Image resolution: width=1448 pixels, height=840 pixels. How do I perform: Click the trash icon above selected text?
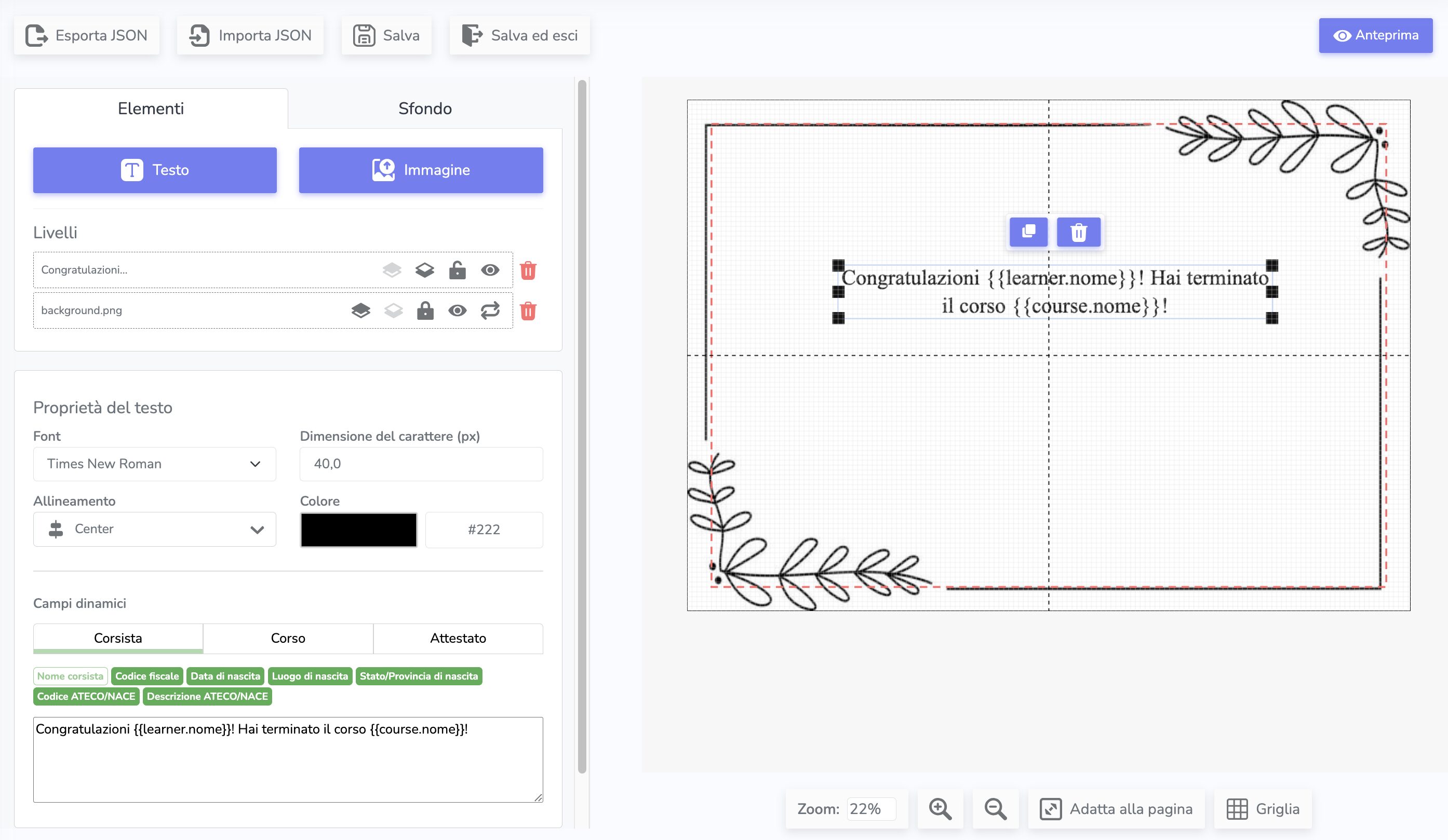1078,232
